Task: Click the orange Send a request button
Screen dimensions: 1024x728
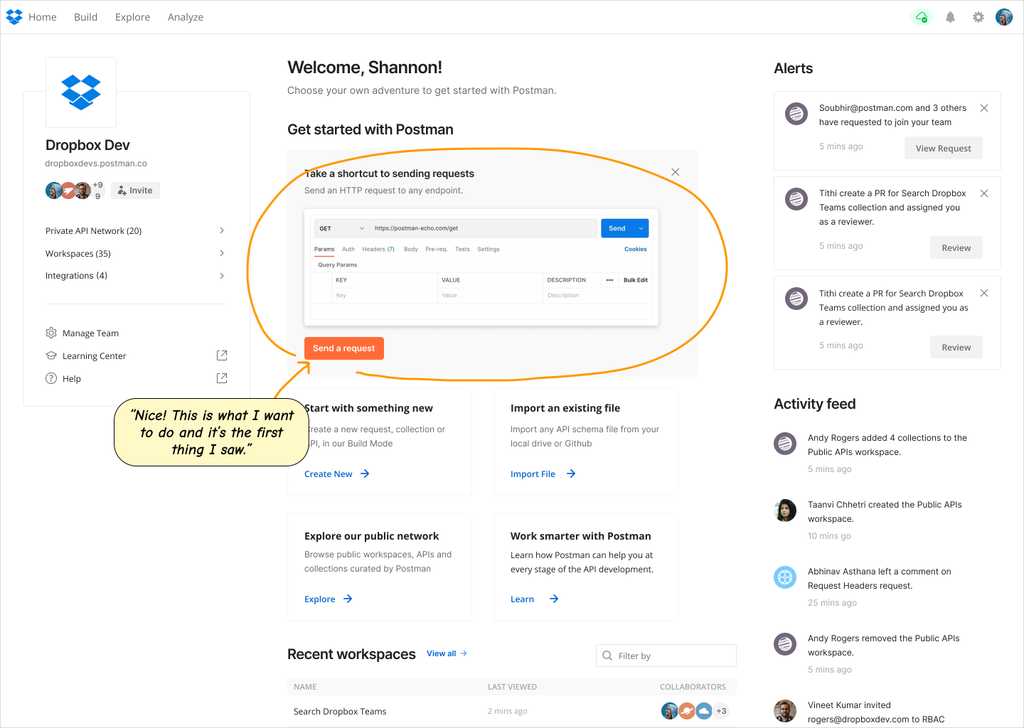Action: (344, 348)
